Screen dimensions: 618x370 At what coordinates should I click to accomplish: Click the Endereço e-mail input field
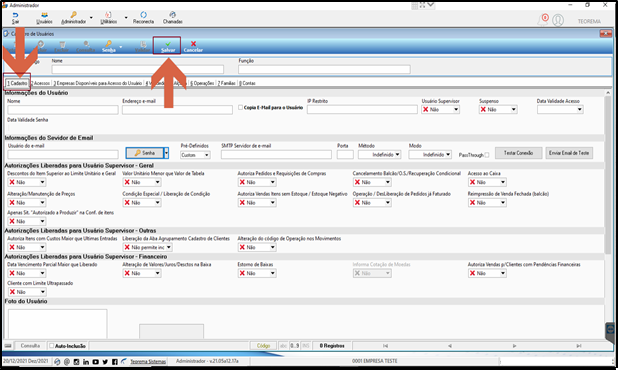click(x=177, y=110)
